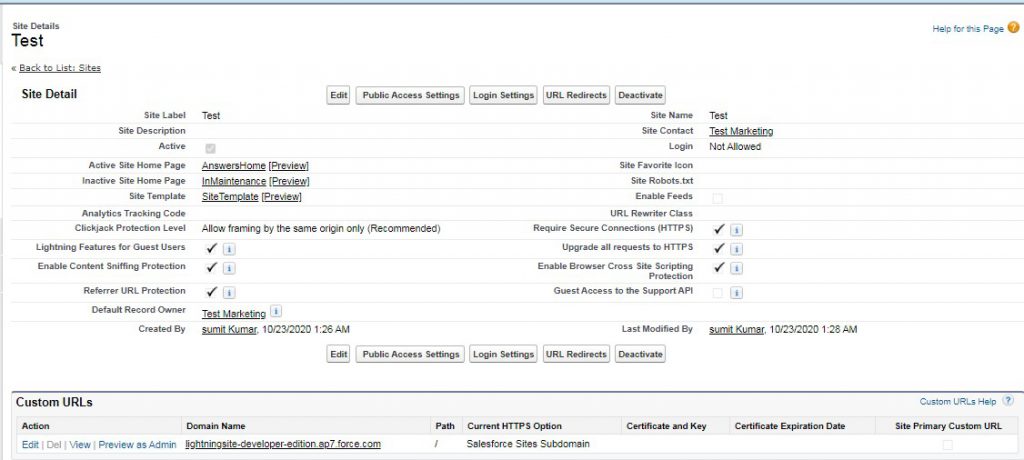
Task: Click info icon beside Require Secure Connections (HTTPS)
Action: pyautogui.click(x=736, y=230)
